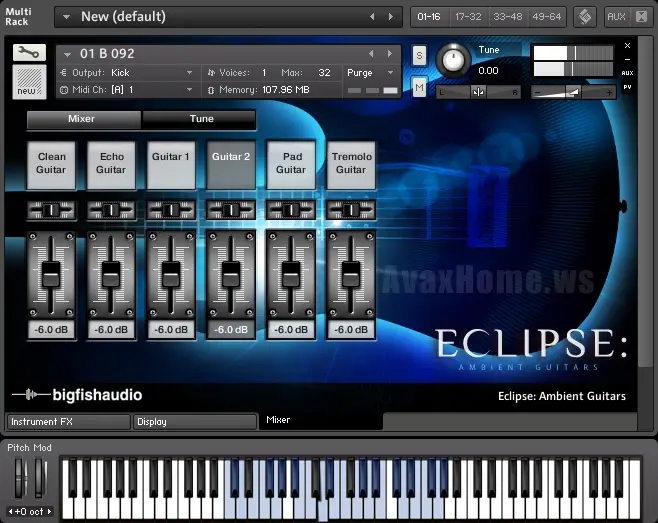The height and width of the screenshot is (523, 658).
Task: Select rack page 01-16
Action: point(429,17)
